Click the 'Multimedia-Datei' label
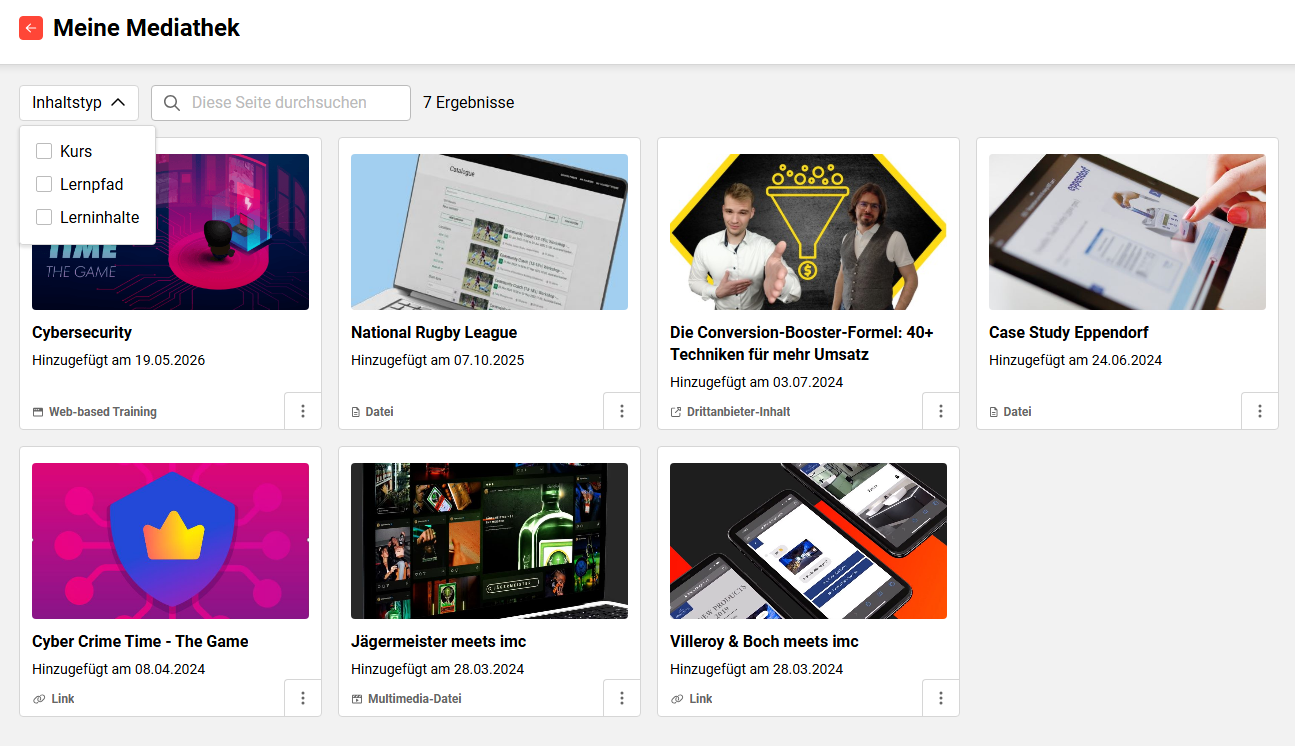 415,699
